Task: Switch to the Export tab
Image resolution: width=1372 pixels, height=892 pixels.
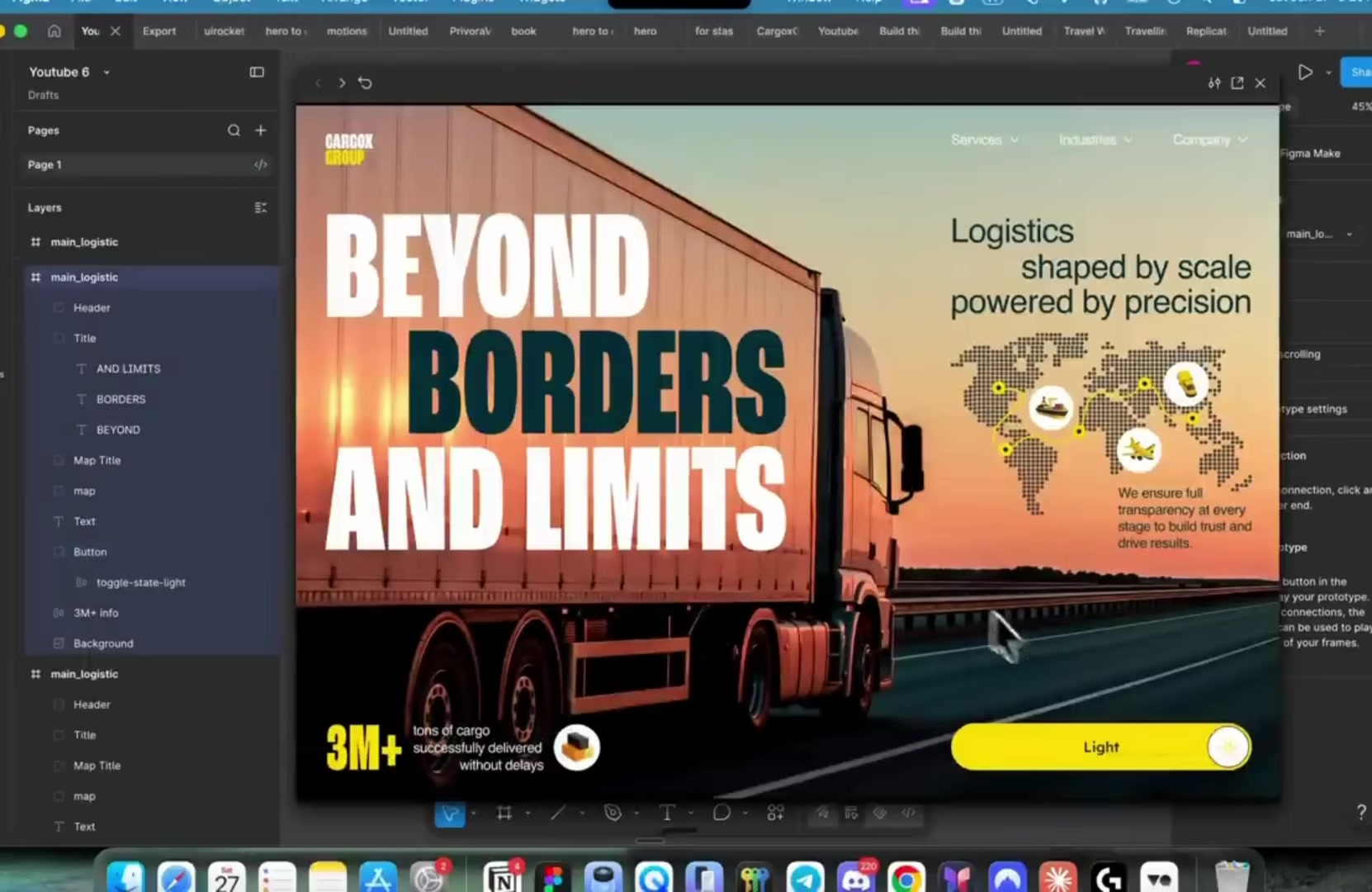Action: point(159,31)
